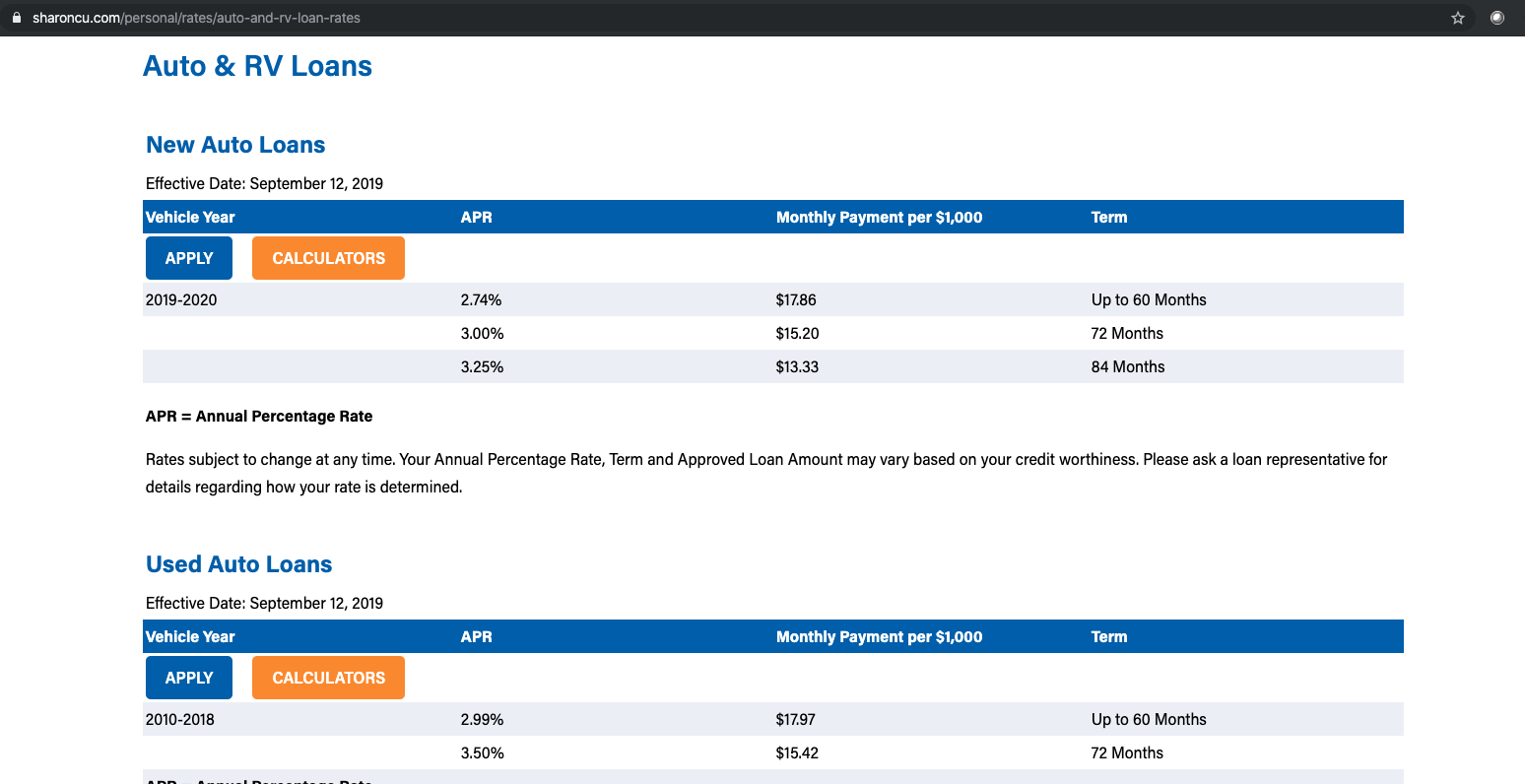Click the $15.42 monthly payment value
Screen dimensions: 1525x784
798,752
